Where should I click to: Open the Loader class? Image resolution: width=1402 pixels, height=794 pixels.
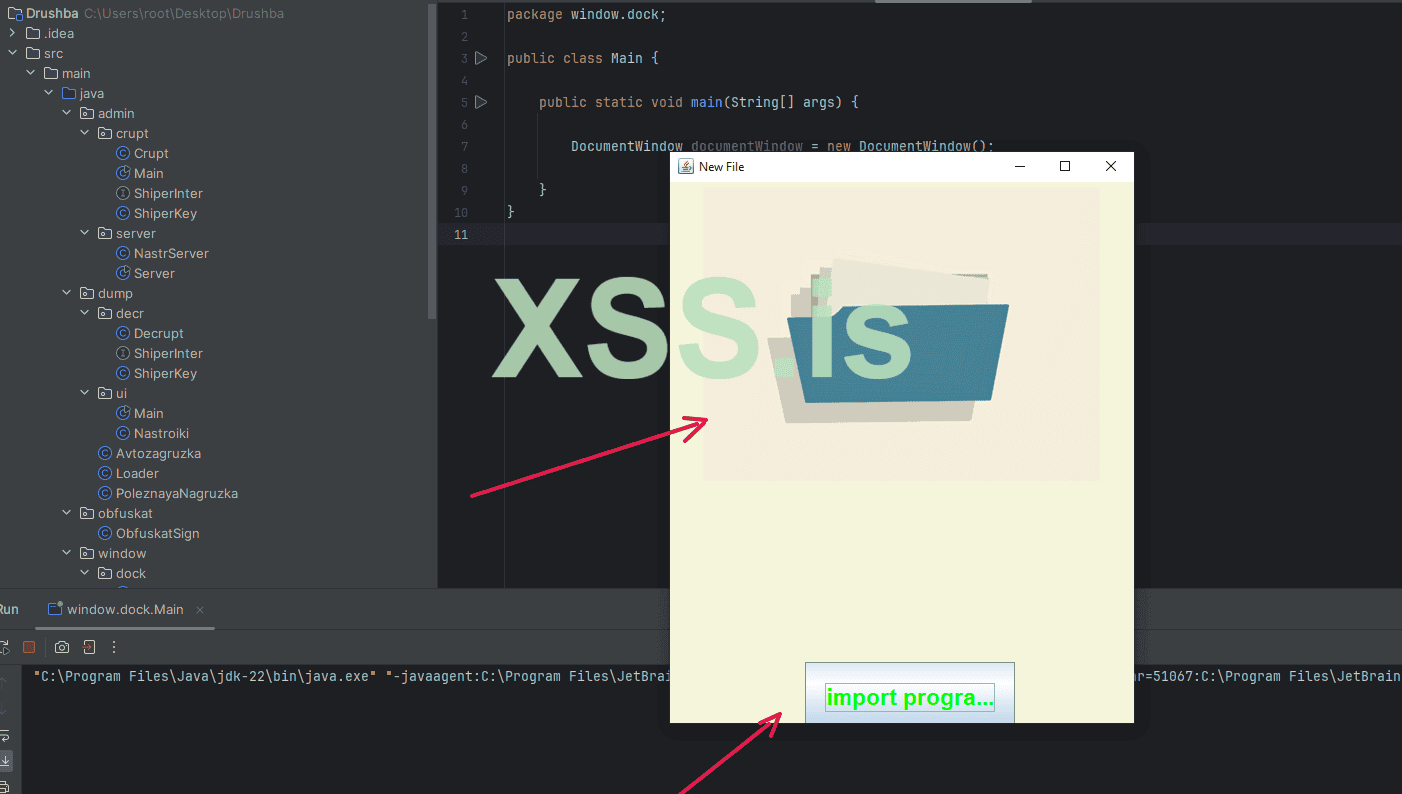coord(128,473)
